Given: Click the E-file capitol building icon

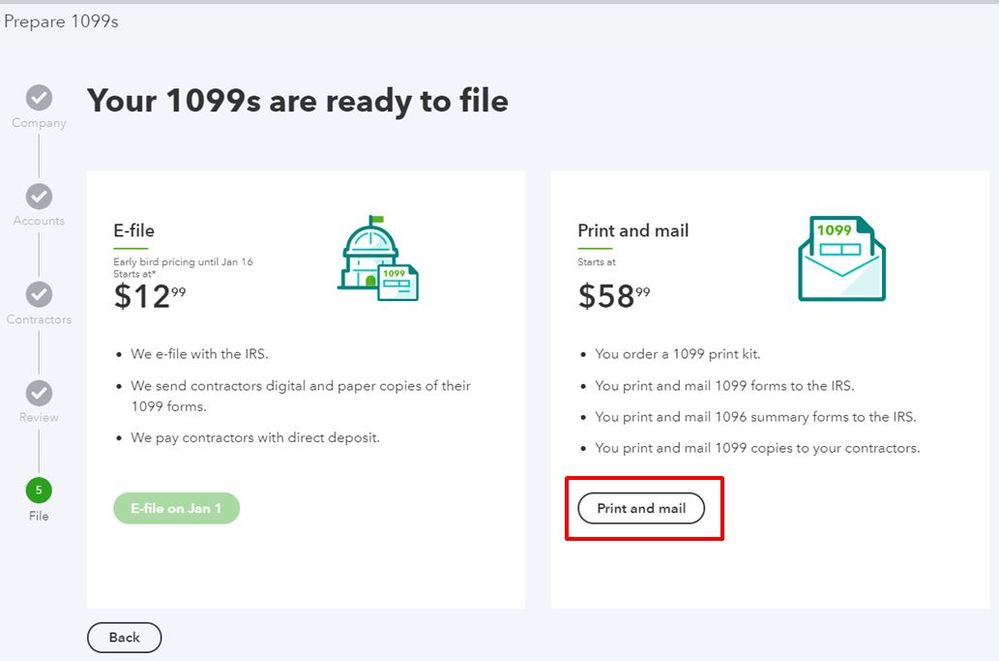Looking at the screenshot, I should pyautogui.click(x=378, y=258).
